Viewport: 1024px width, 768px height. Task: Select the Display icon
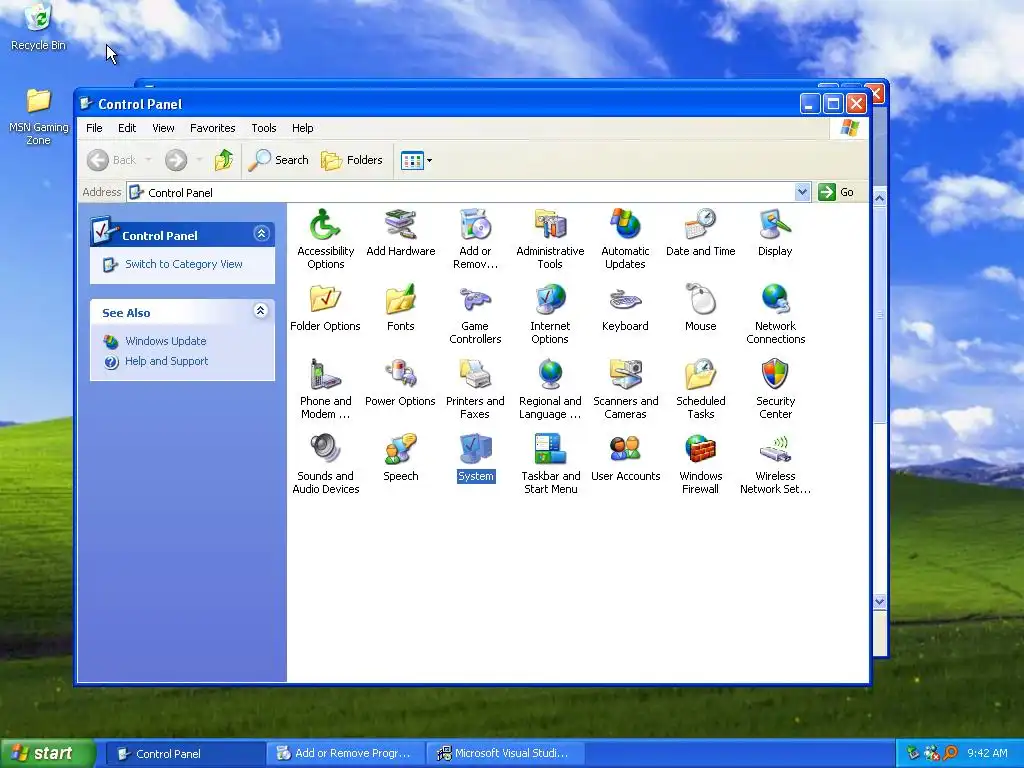pos(775,232)
